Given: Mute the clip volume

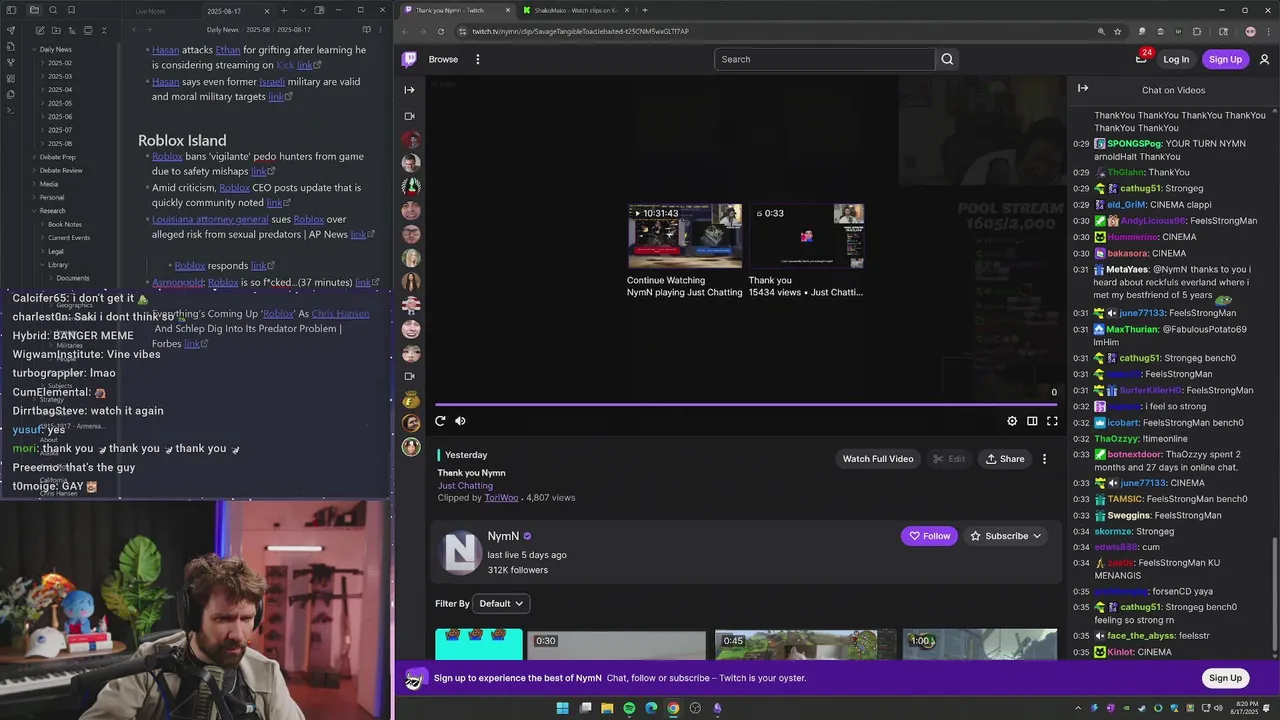Looking at the screenshot, I should tap(460, 421).
